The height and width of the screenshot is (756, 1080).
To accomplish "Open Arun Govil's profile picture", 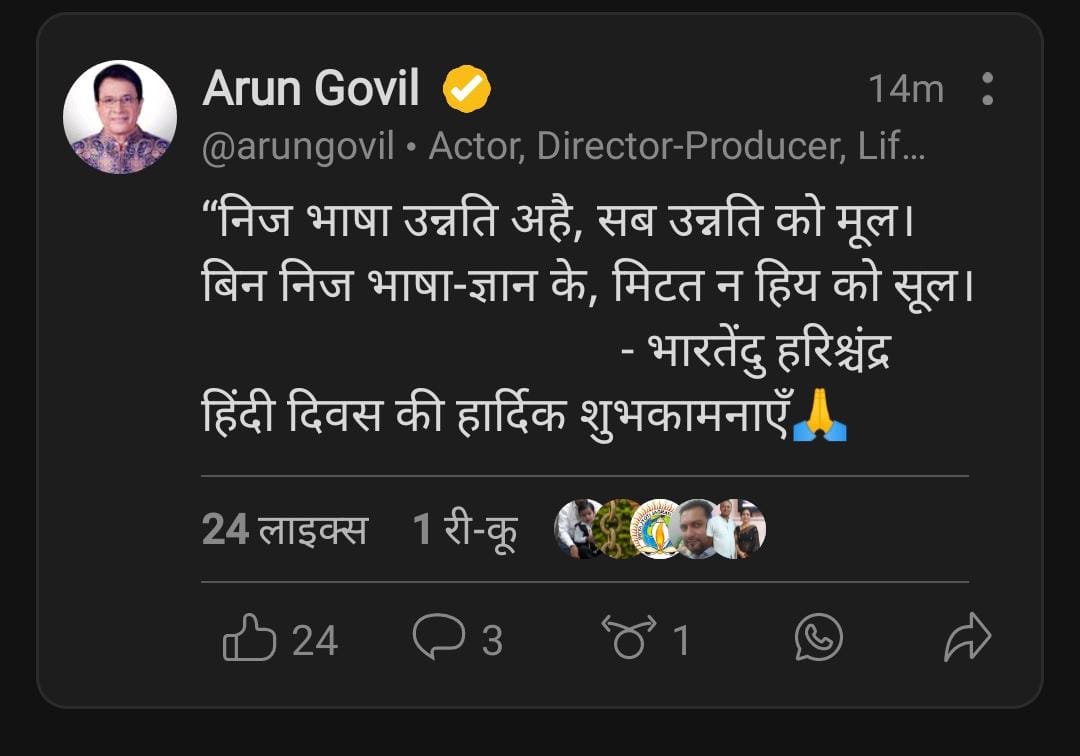I will [x=120, y=117].
